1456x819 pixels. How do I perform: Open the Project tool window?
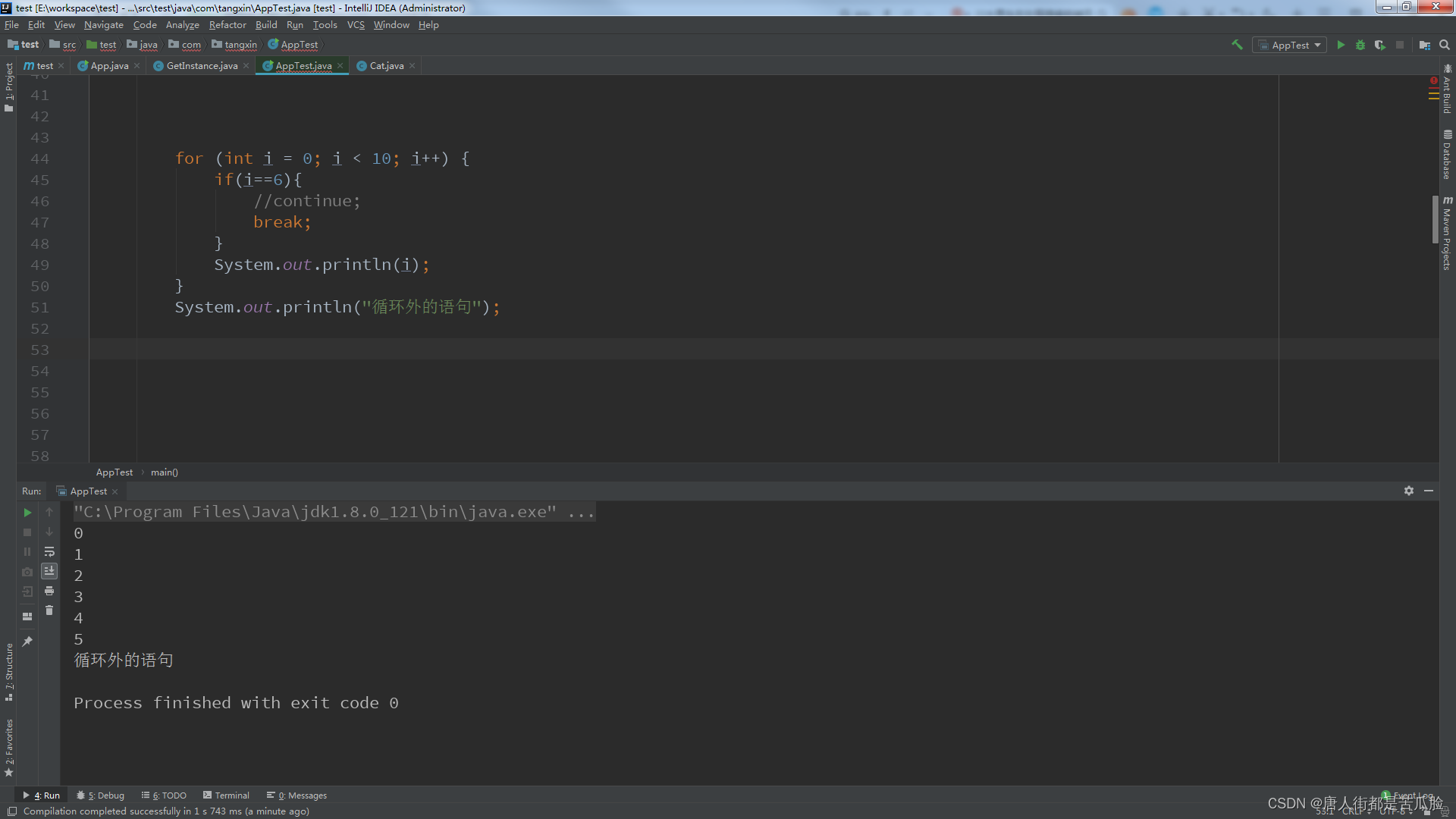coord(8,87)
